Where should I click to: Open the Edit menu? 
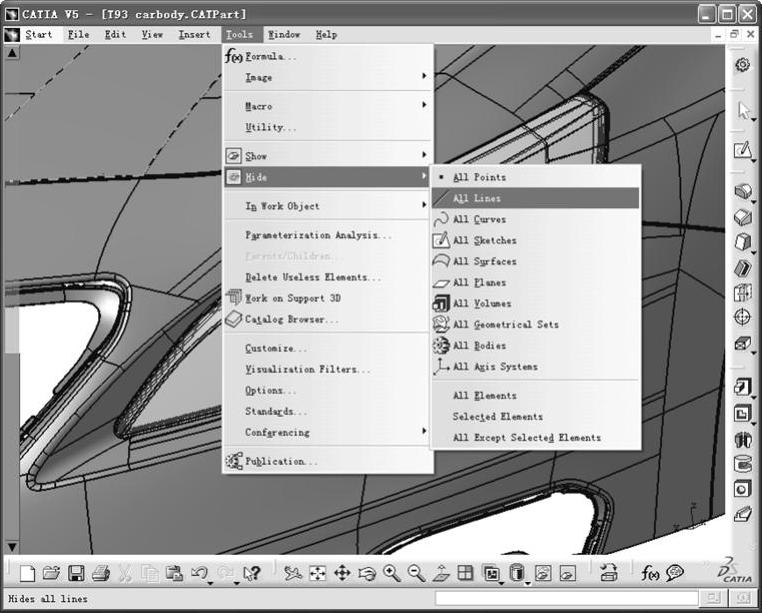click(115, 35)
